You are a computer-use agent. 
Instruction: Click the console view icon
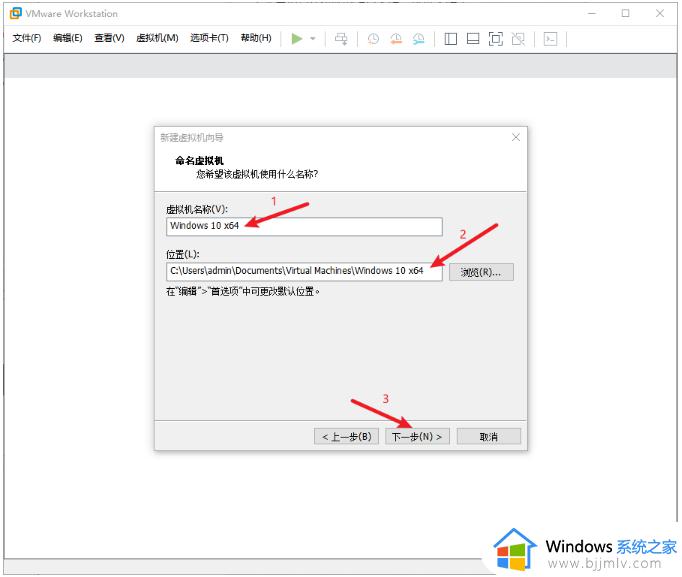click(x=550, y=39)
